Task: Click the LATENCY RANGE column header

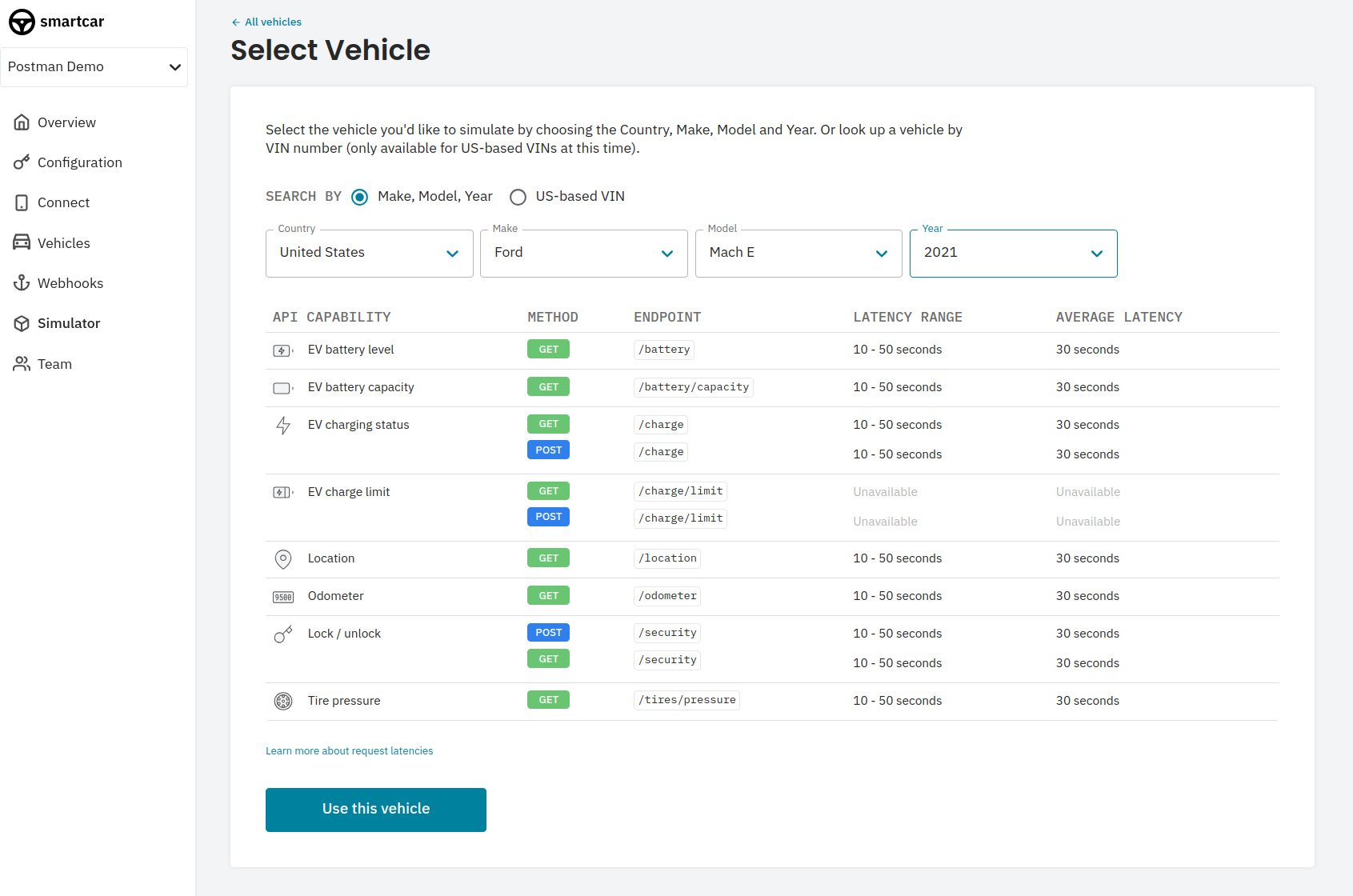Action: coord(907,317)
